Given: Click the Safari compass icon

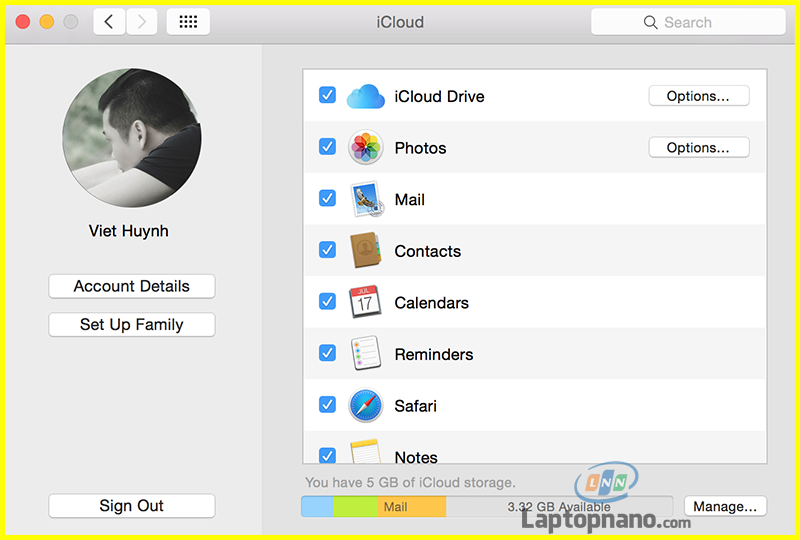Looking at the screenshot, I should (x=366, y=406).
